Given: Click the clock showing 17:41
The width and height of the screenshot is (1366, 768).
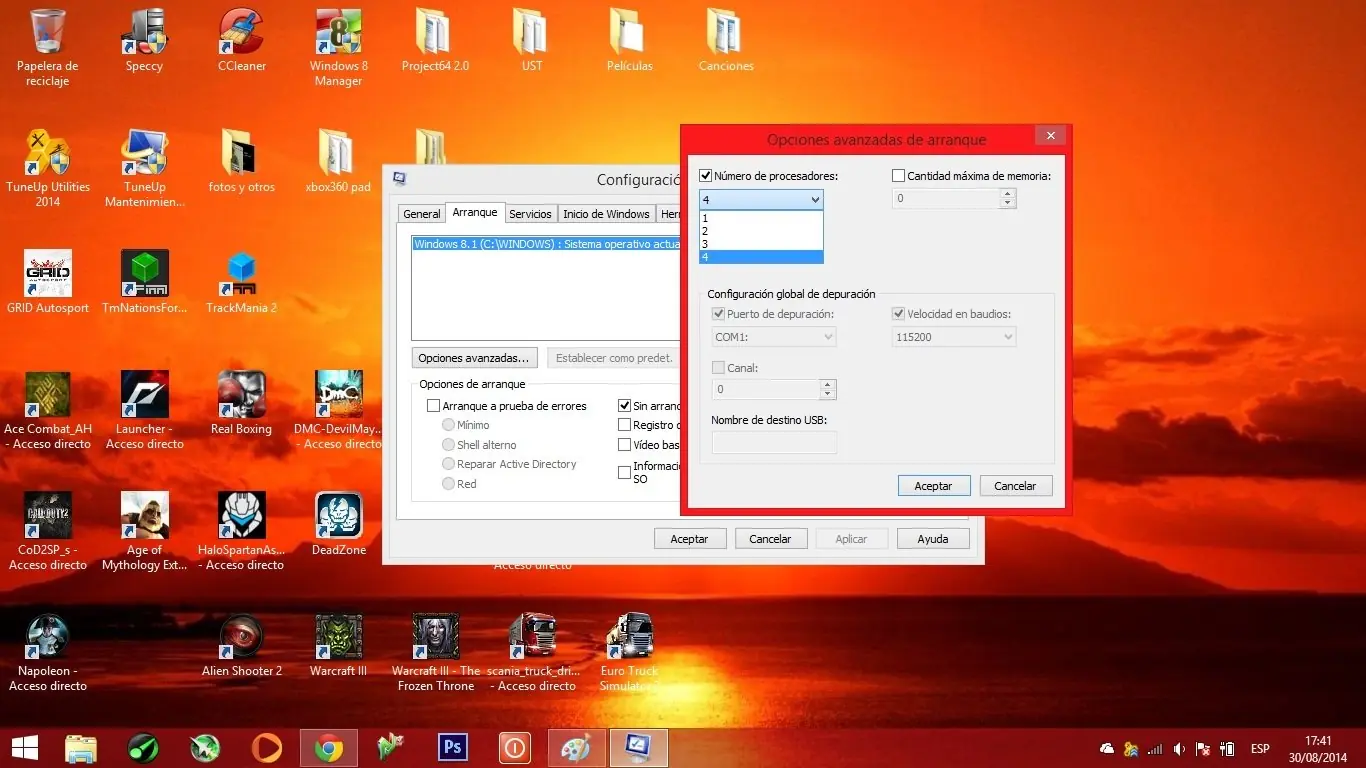Looking at the screenshot, I should 1318,741.
